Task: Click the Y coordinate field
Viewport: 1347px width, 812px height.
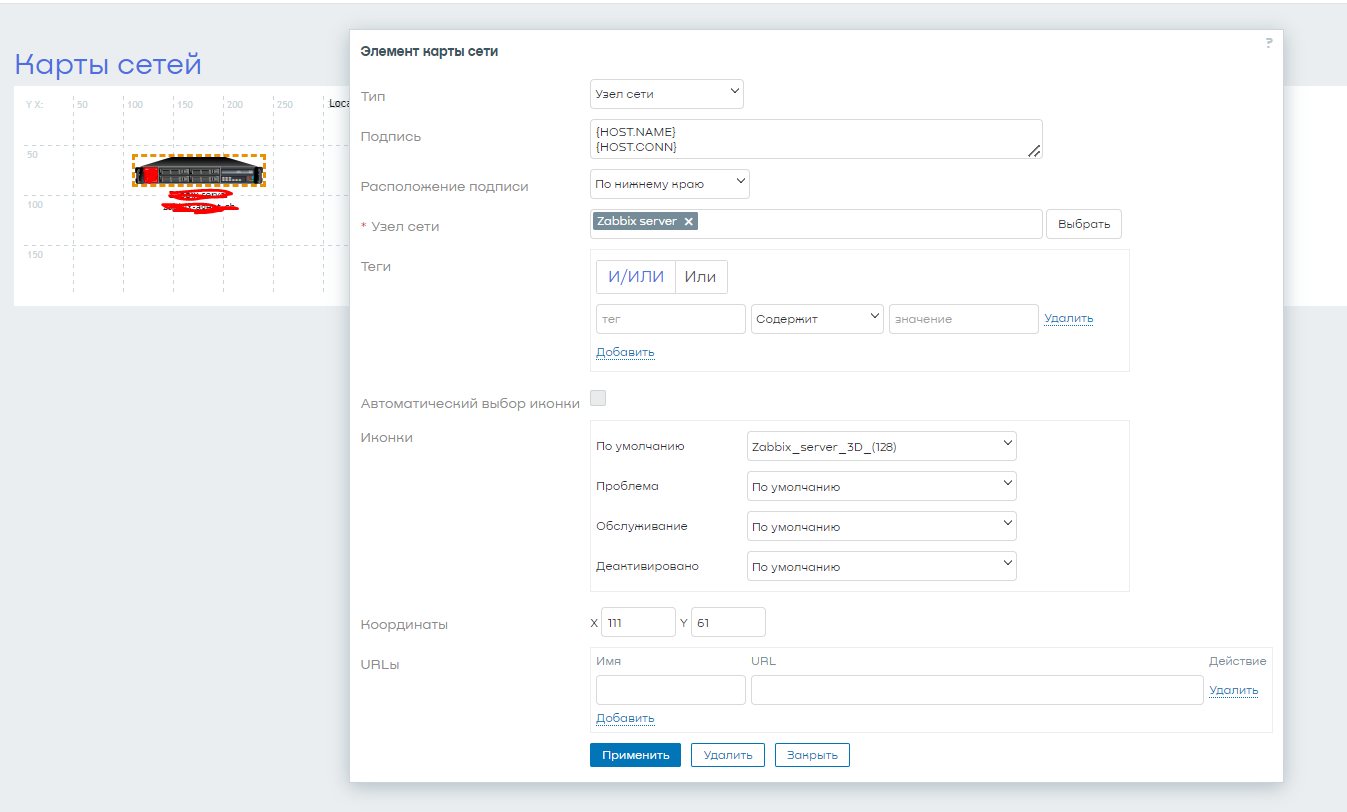Action: click(728, 622)
